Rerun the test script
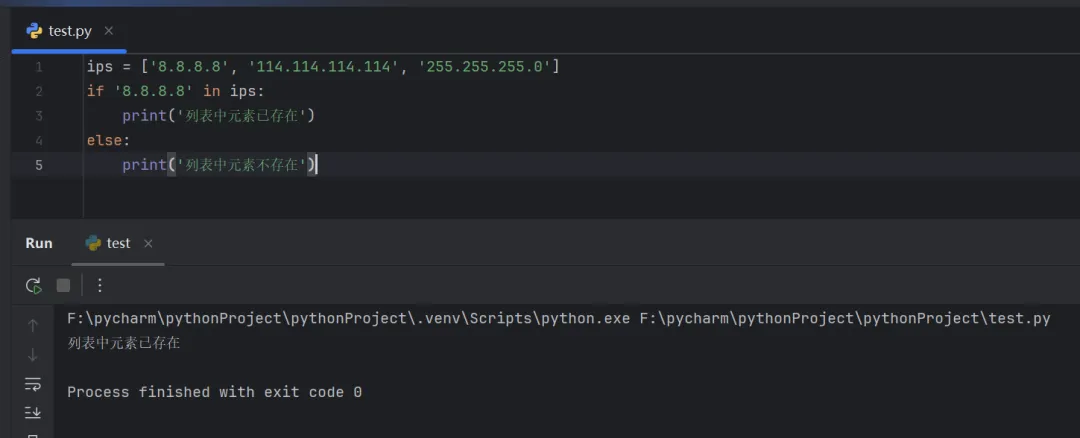Screen dimensions: 1080x438 [33, 285]
